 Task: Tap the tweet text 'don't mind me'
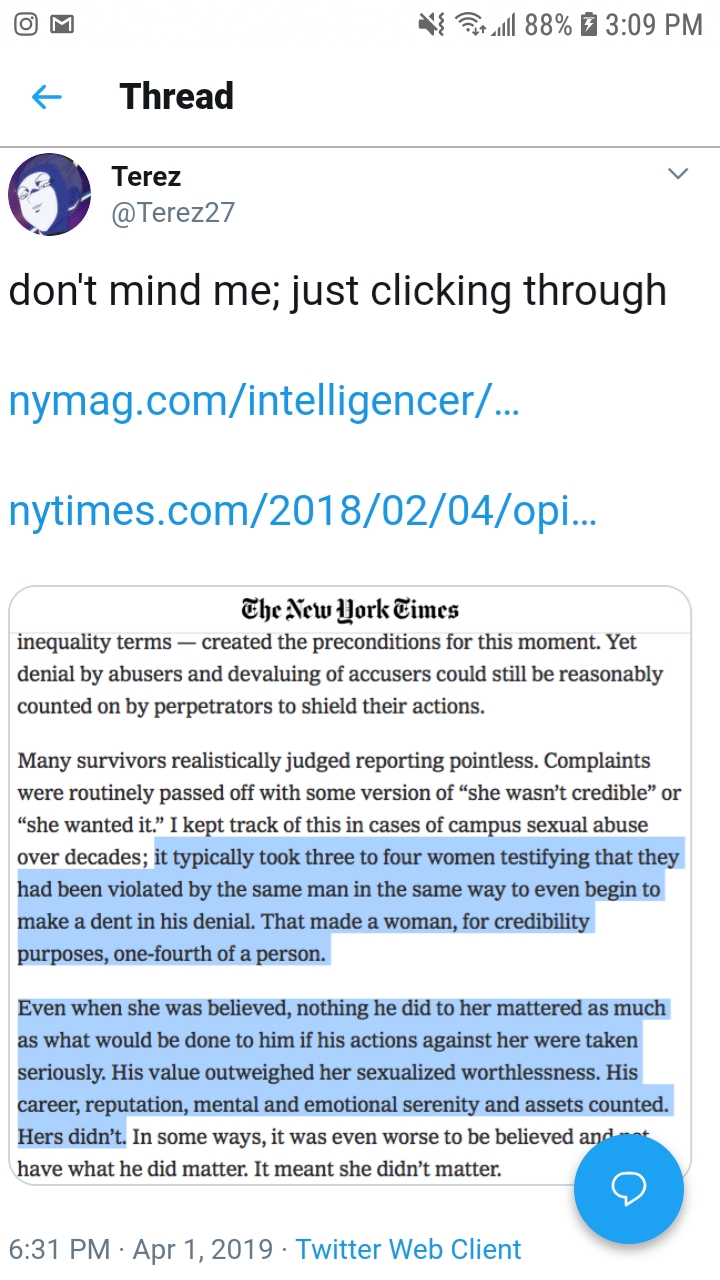coord(129,290)
